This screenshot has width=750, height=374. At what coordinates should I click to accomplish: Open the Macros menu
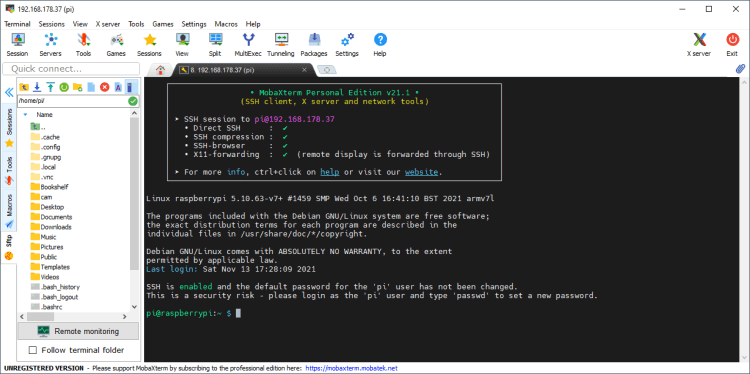click(226, 24)
